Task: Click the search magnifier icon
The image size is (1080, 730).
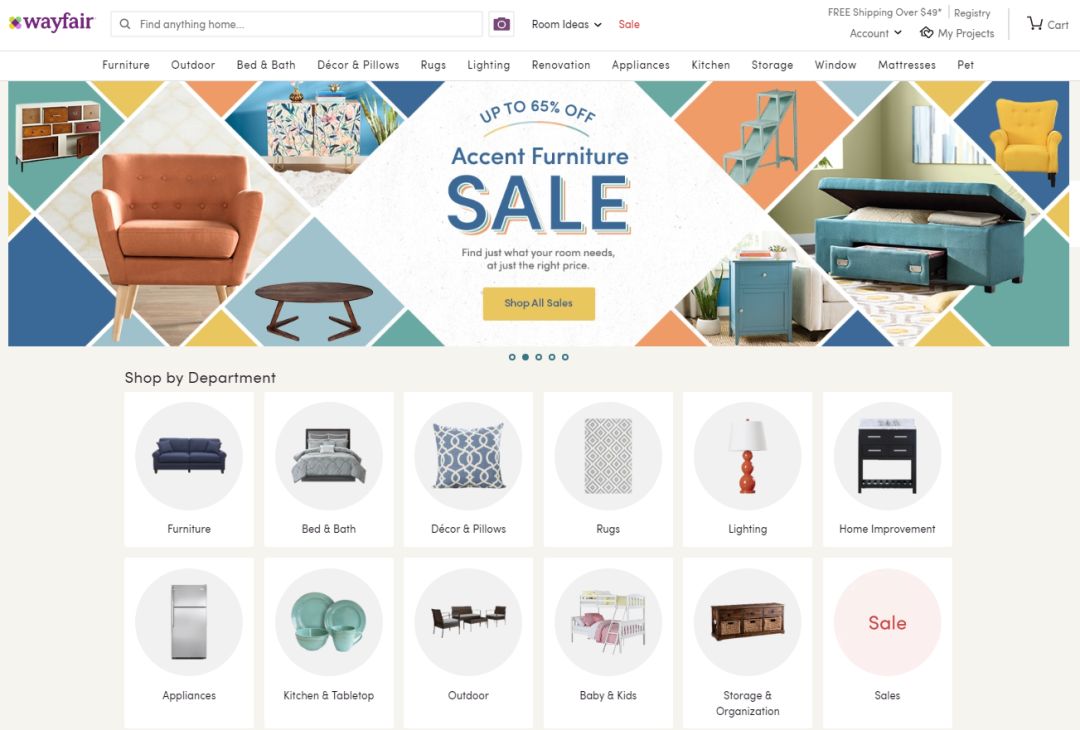Action: pyautogui.click(x=125, y=24)
